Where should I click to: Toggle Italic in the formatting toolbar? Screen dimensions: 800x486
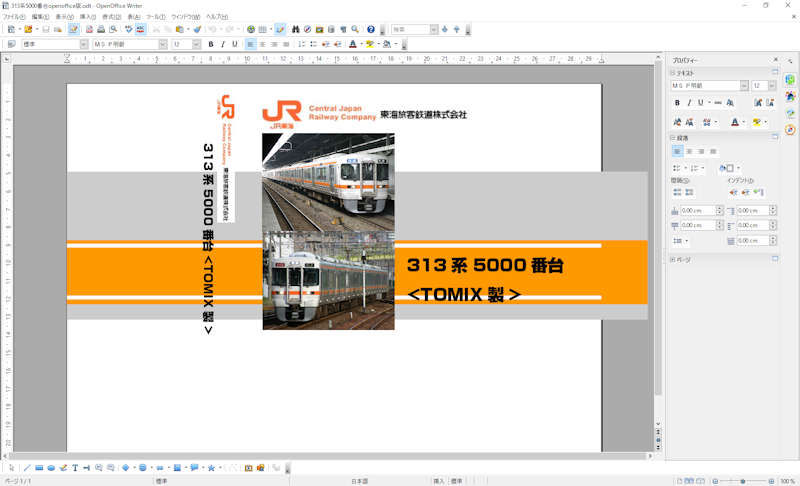[223, 44]
